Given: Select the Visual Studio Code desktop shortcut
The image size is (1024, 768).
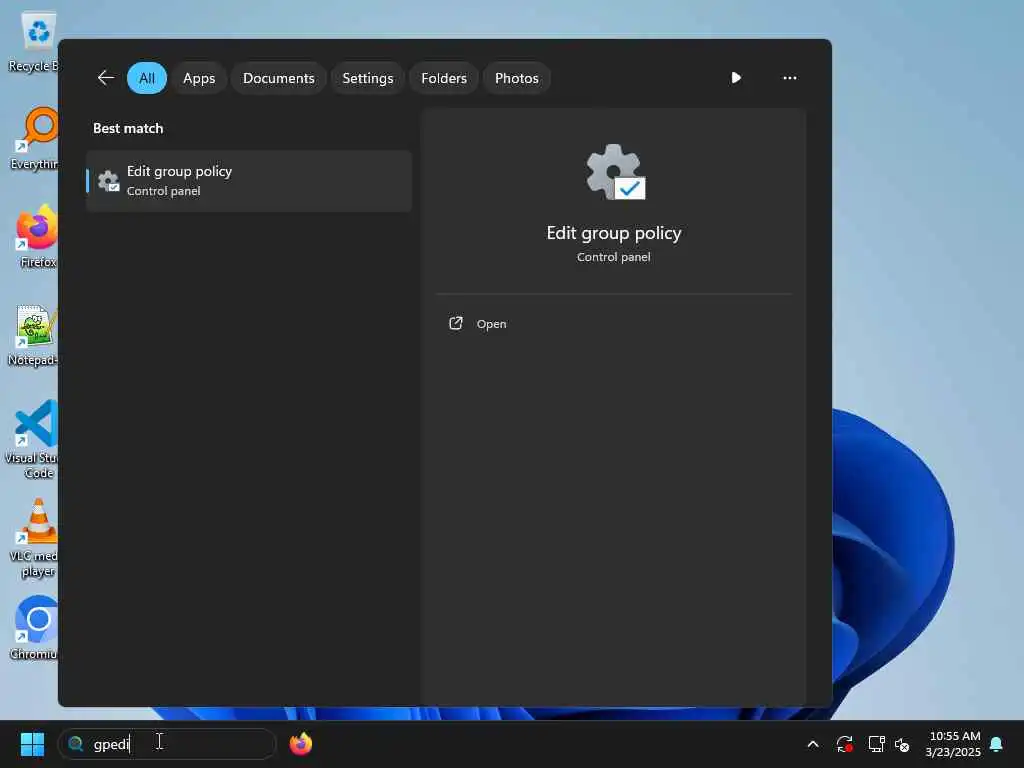Looking at the screenshot, I should click(31, 440).
